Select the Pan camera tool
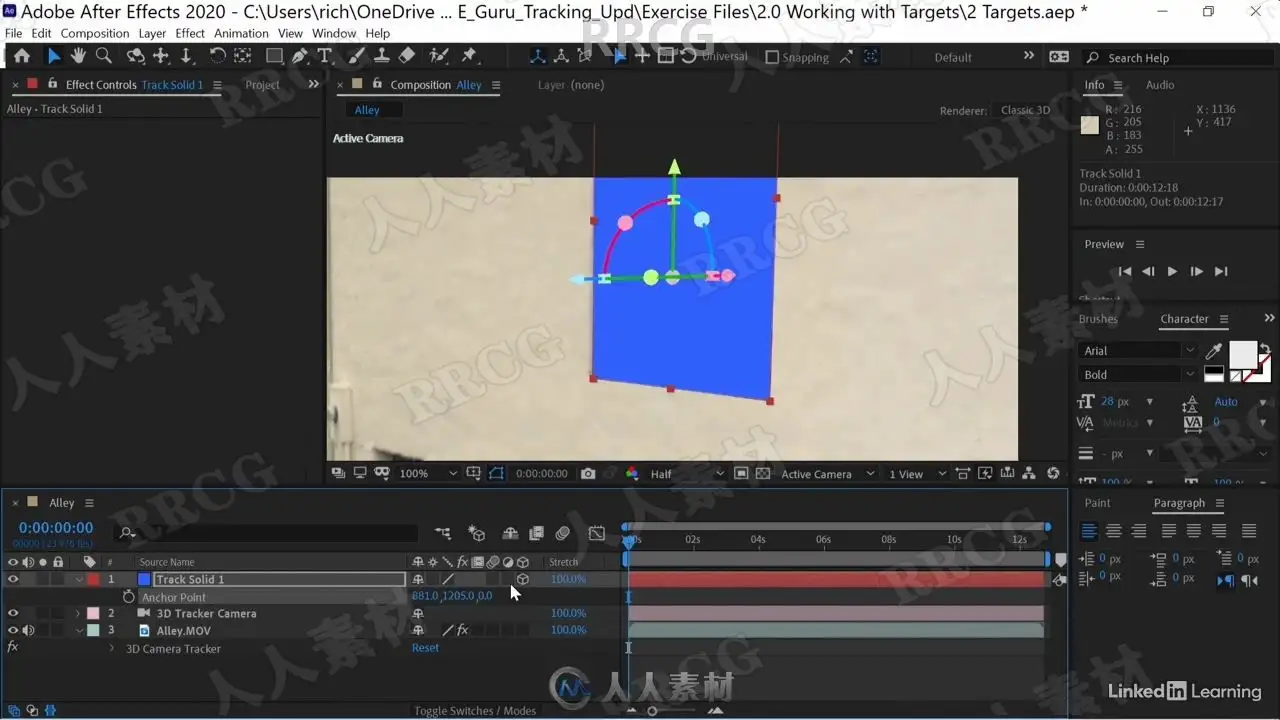 point(160,57)
